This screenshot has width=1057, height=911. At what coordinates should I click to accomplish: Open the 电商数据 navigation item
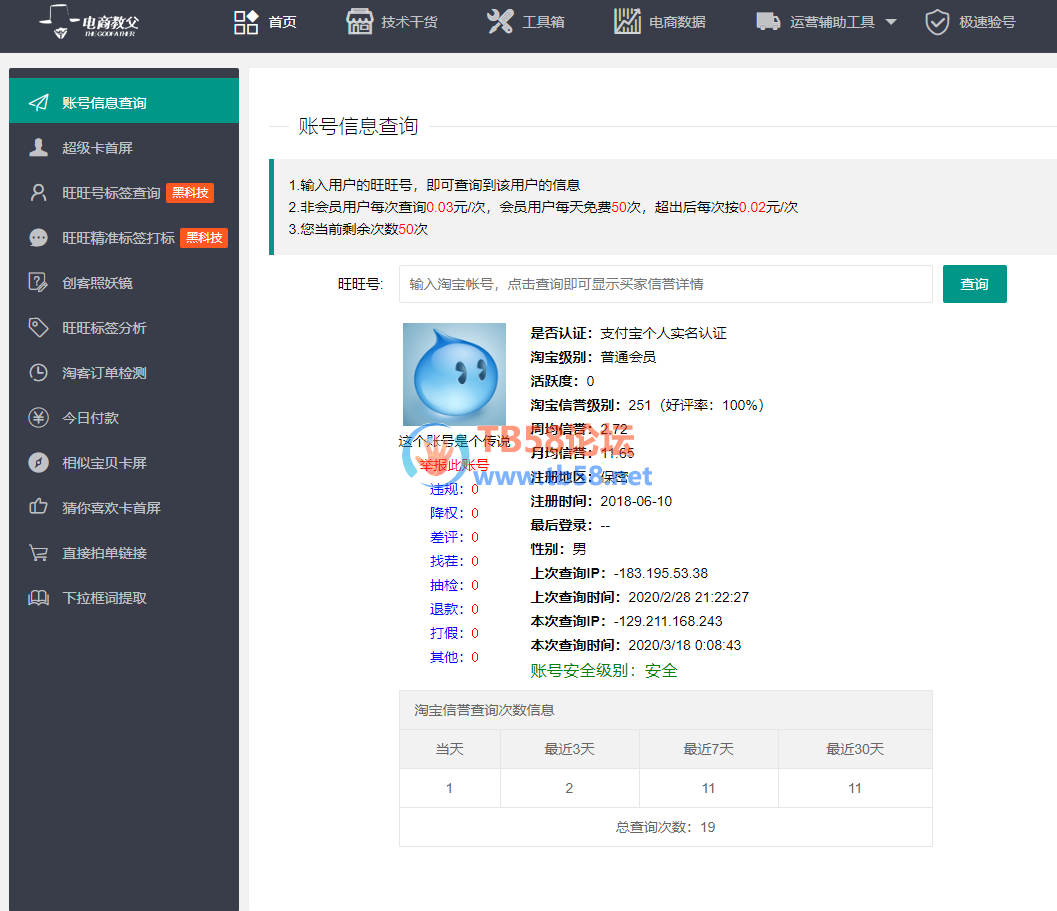pyautogui.click(x=660, y=22)
